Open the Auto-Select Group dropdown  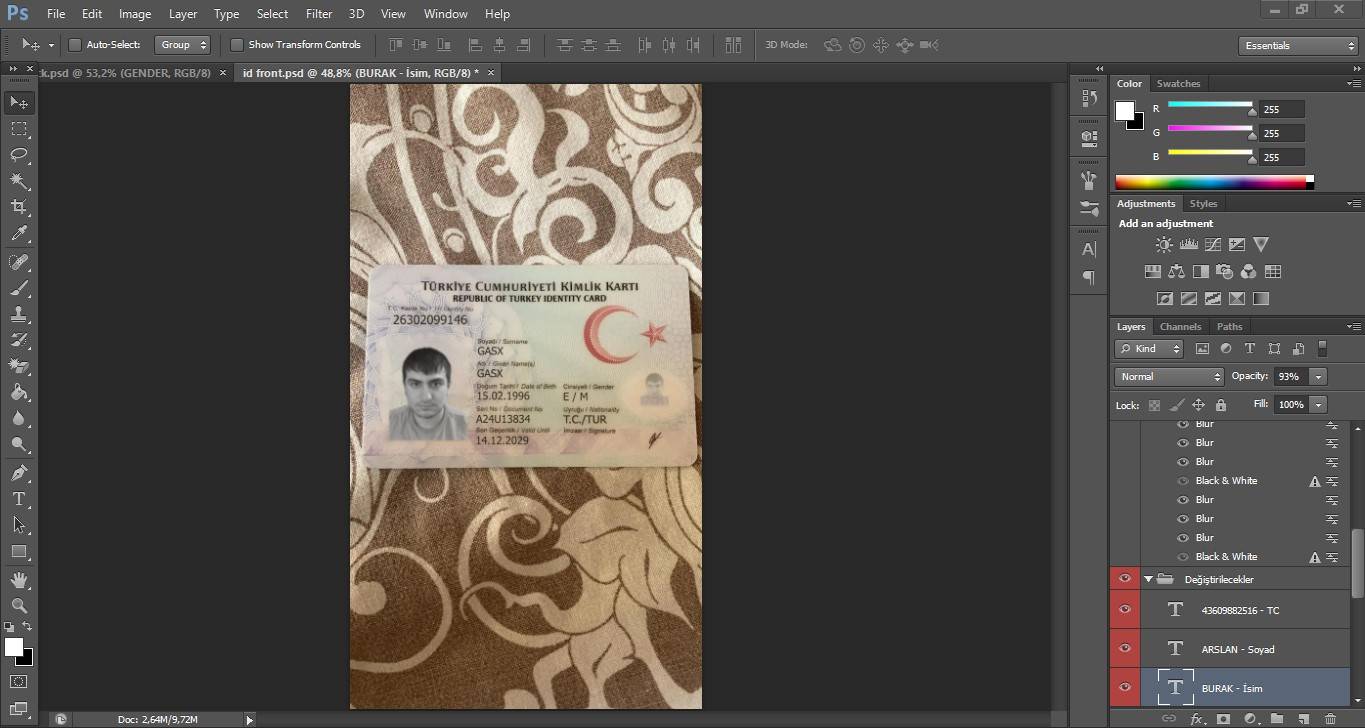(x=183, y=45)
